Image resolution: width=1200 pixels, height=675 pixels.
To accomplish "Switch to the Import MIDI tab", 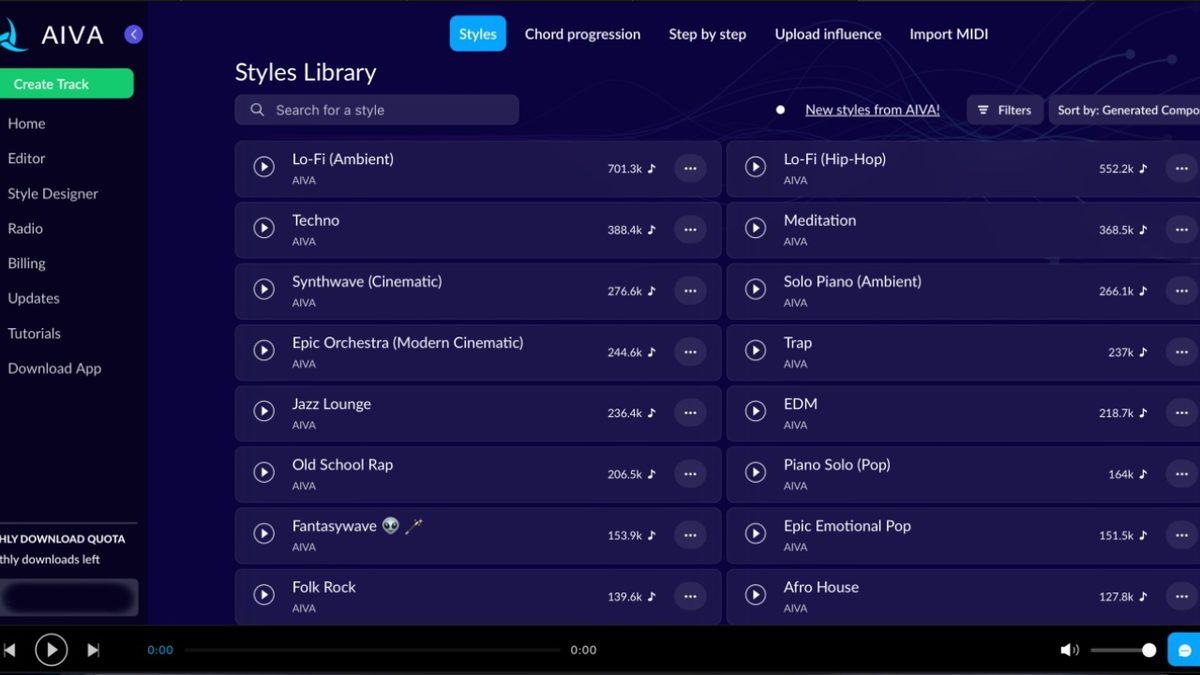I will (948, 34).
